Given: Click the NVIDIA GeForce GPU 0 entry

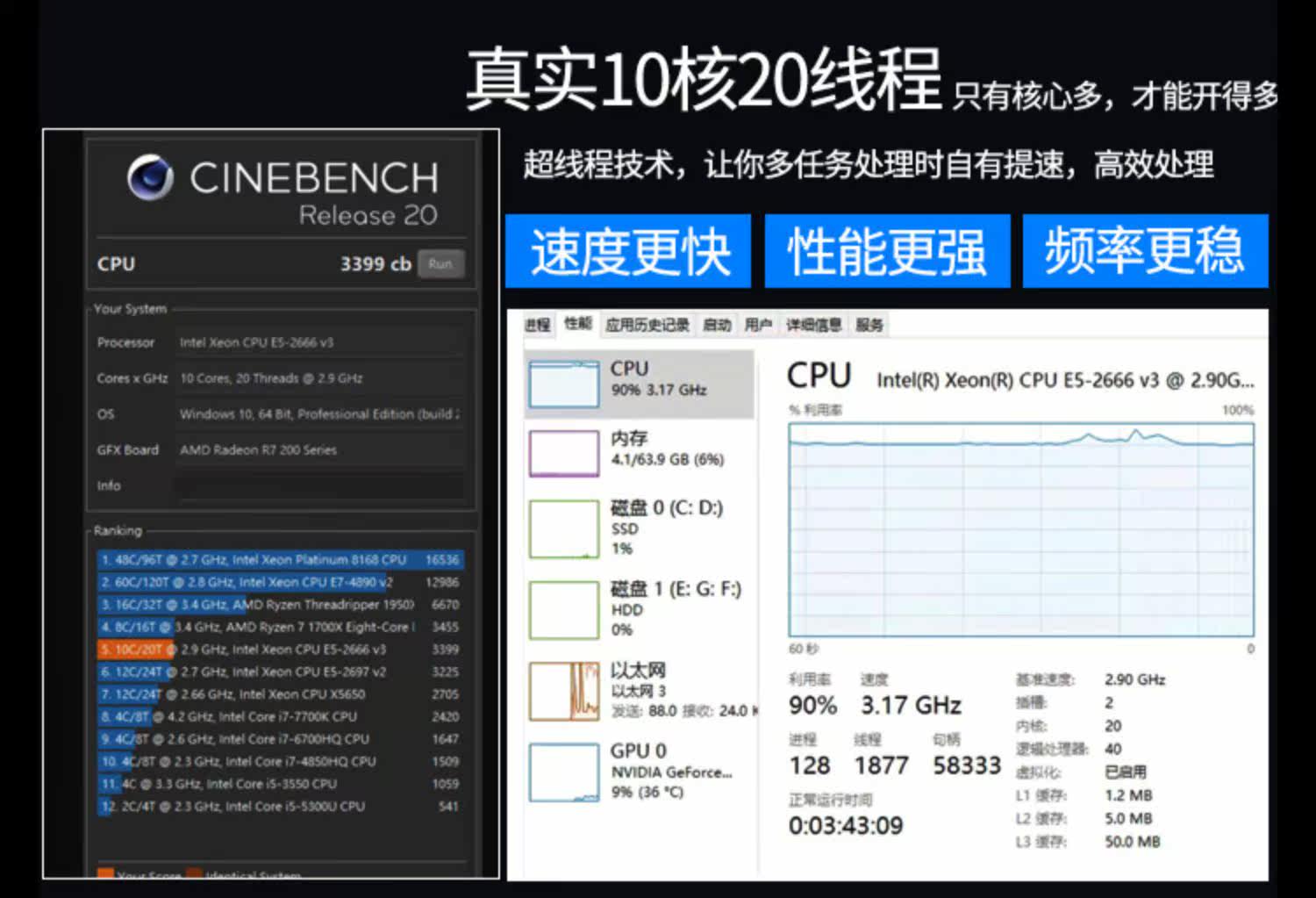Looking at the screenshot, I should click(639, 772).
